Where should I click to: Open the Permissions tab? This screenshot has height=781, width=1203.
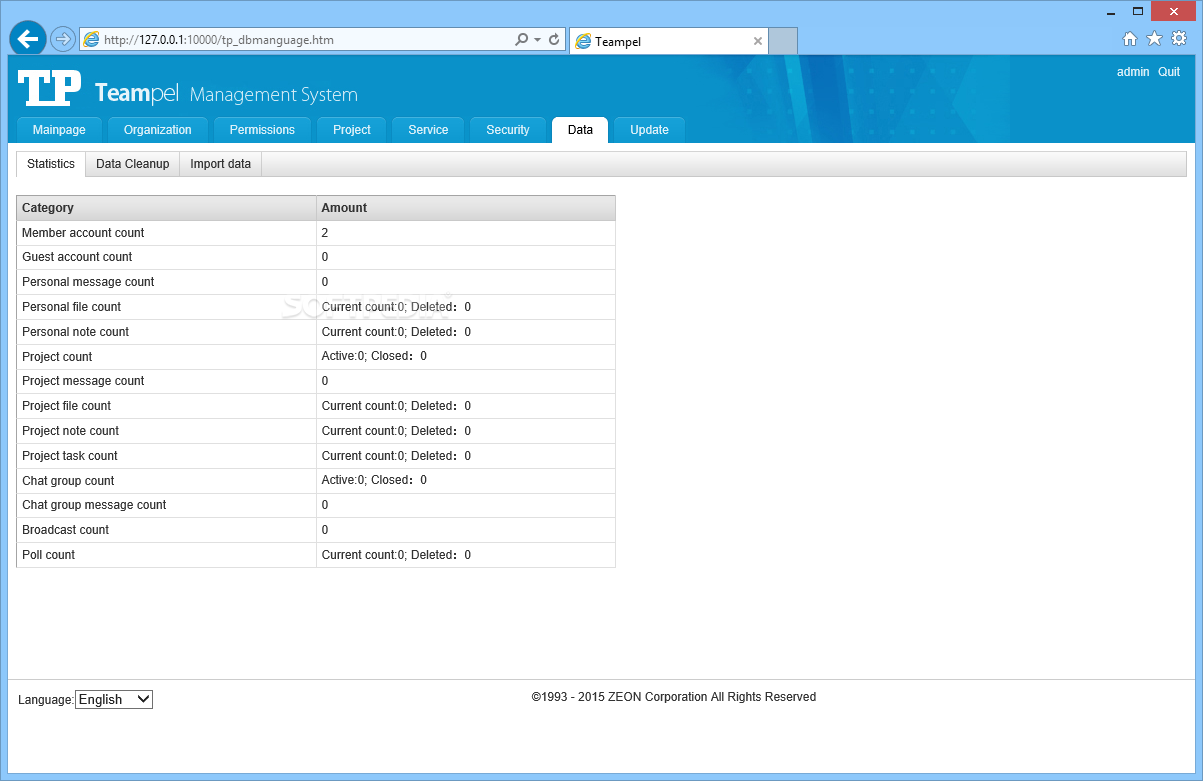262,130
